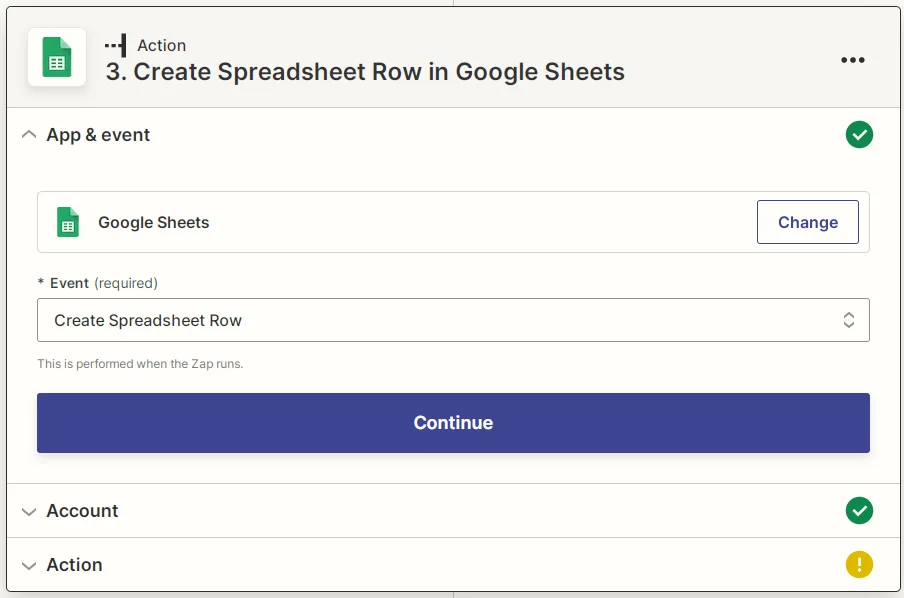
Task: Expand the Account section
Action: (x=29, y=511)
